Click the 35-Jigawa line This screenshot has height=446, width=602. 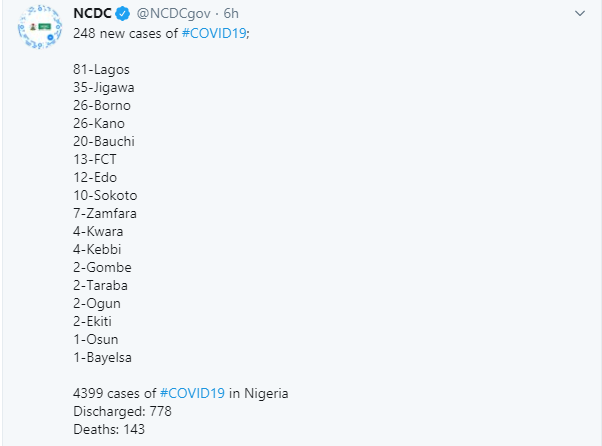click(x=104, y=88)
